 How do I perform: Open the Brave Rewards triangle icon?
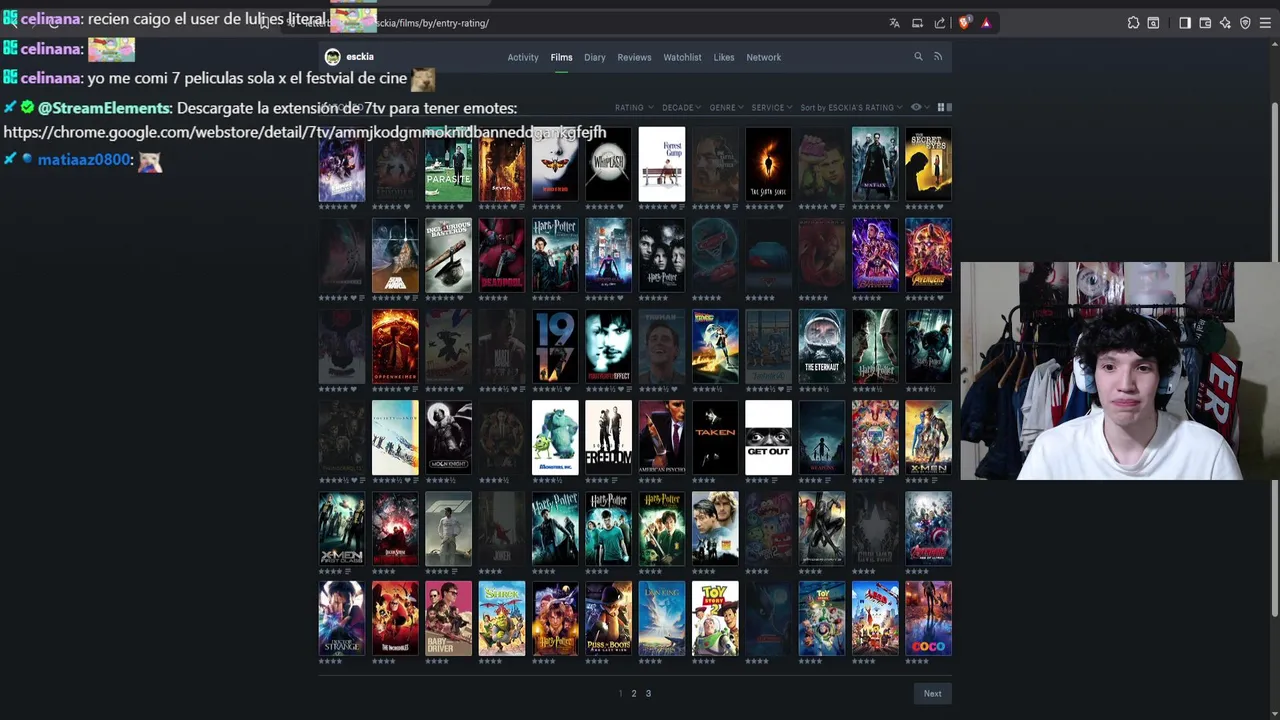[x=986, y=23]
